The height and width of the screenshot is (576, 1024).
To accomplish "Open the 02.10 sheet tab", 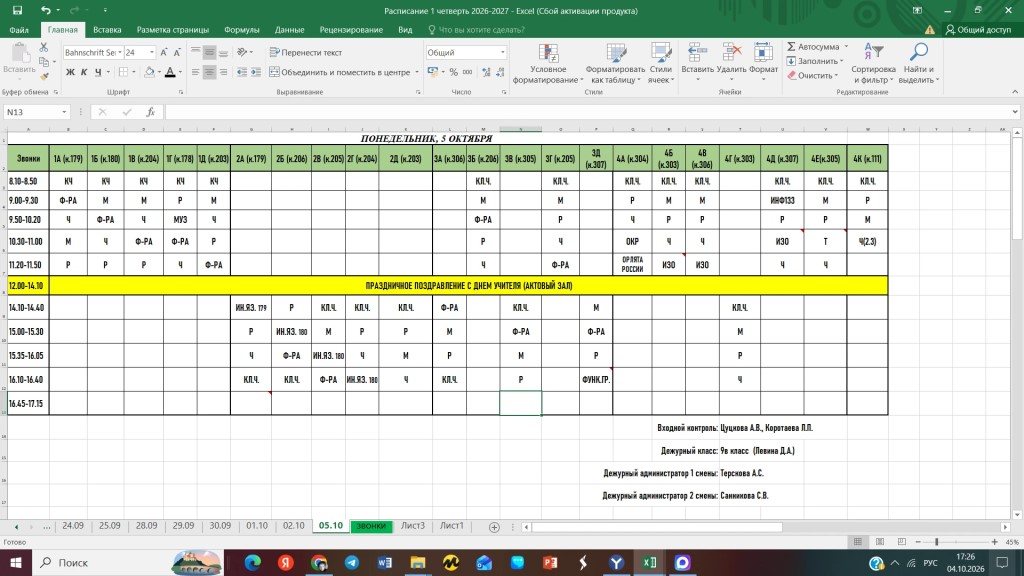I will point(294,526).
